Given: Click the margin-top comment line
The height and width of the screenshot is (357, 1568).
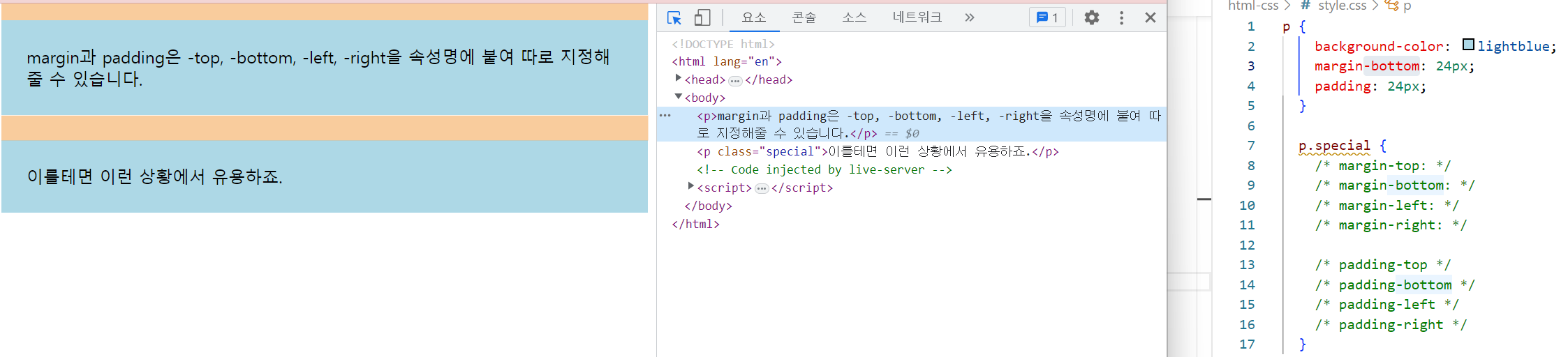Looking at the screenshot, I should pyautogui.click(x=1383, y=166).
